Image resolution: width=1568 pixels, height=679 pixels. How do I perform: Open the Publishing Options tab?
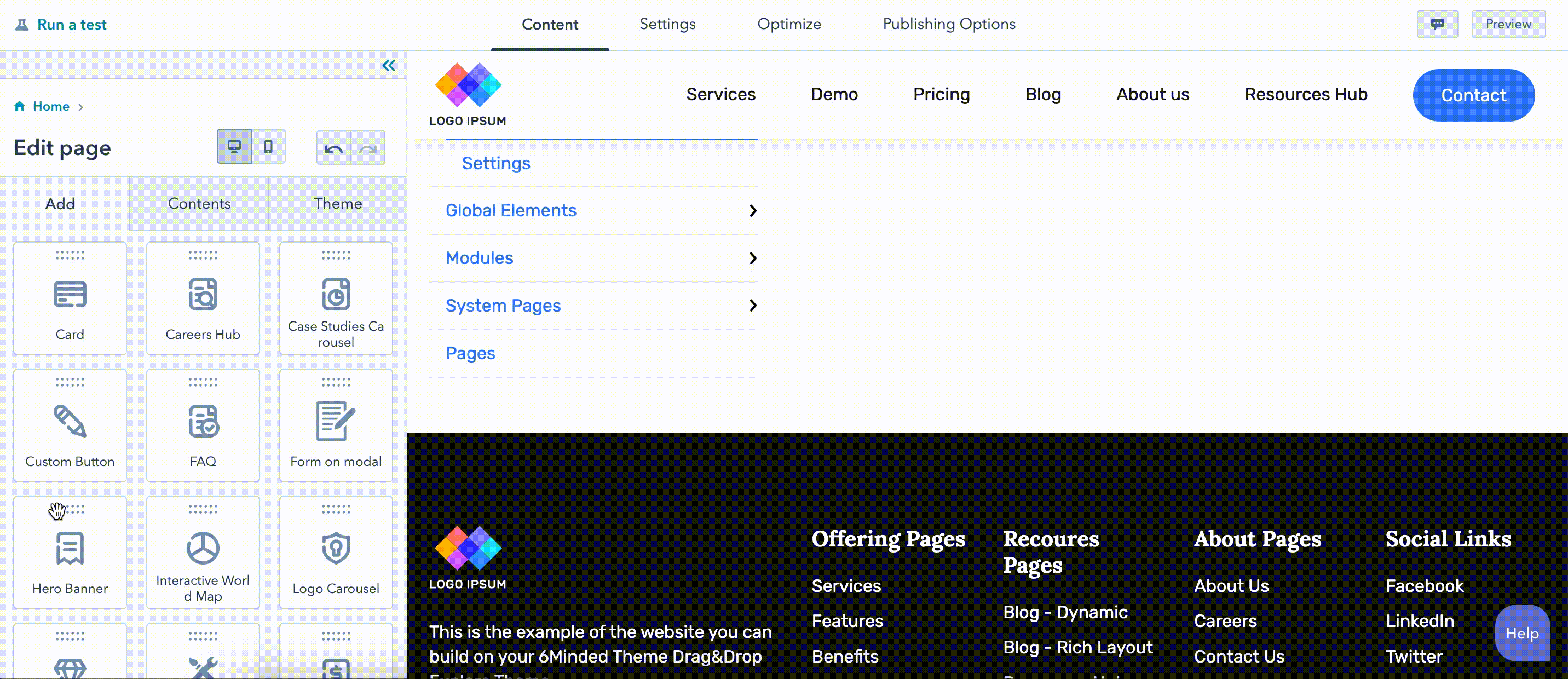click(949, 24)
